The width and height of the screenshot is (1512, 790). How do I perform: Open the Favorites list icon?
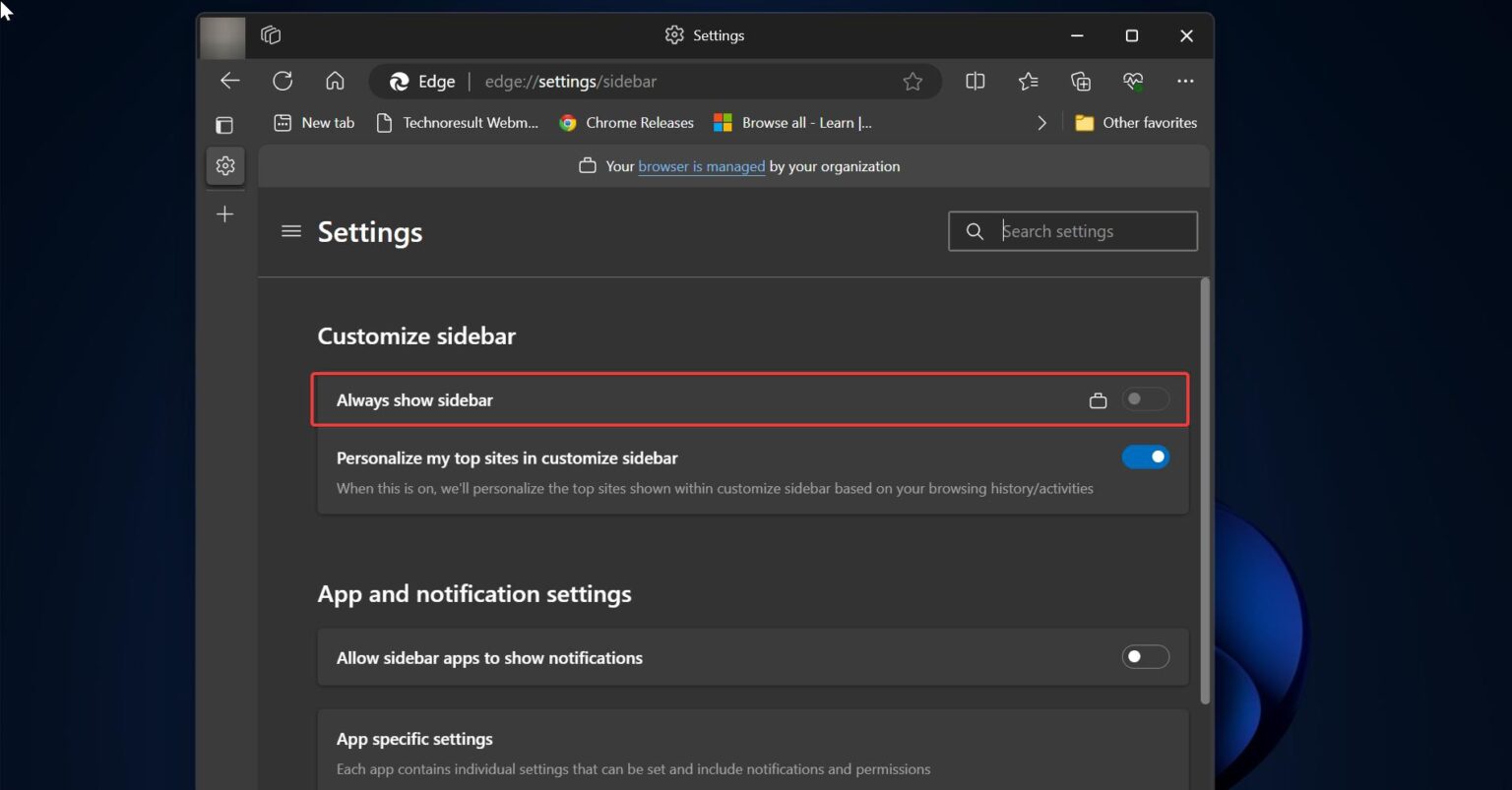tap(1028, 82)
